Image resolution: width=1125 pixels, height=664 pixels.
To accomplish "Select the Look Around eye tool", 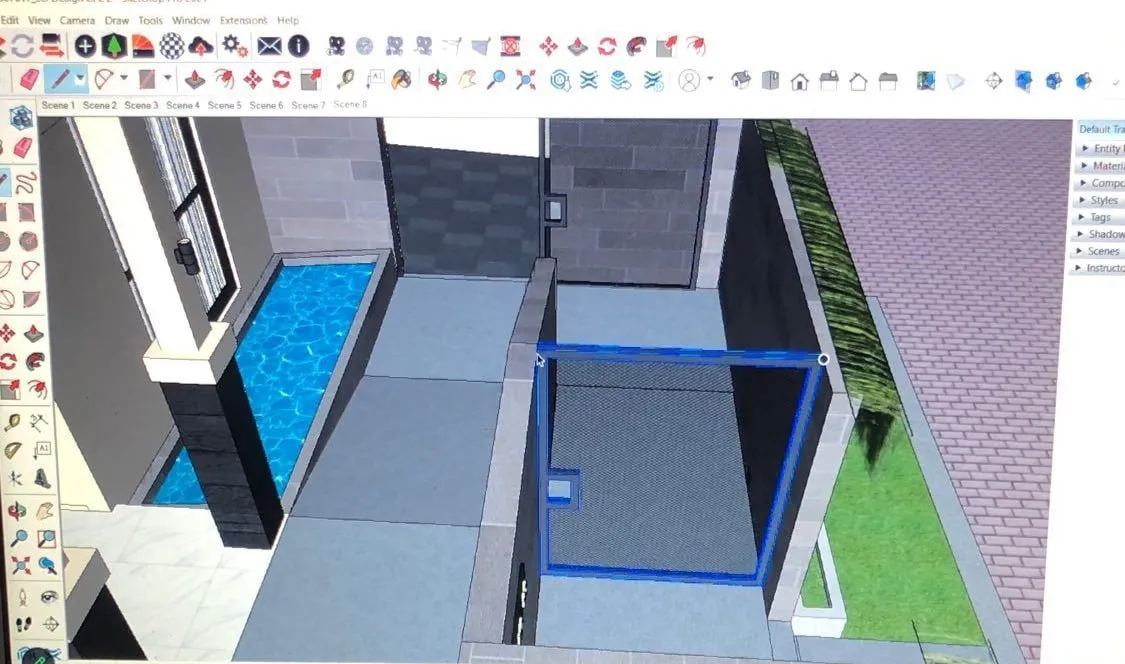I will [49, 596].
